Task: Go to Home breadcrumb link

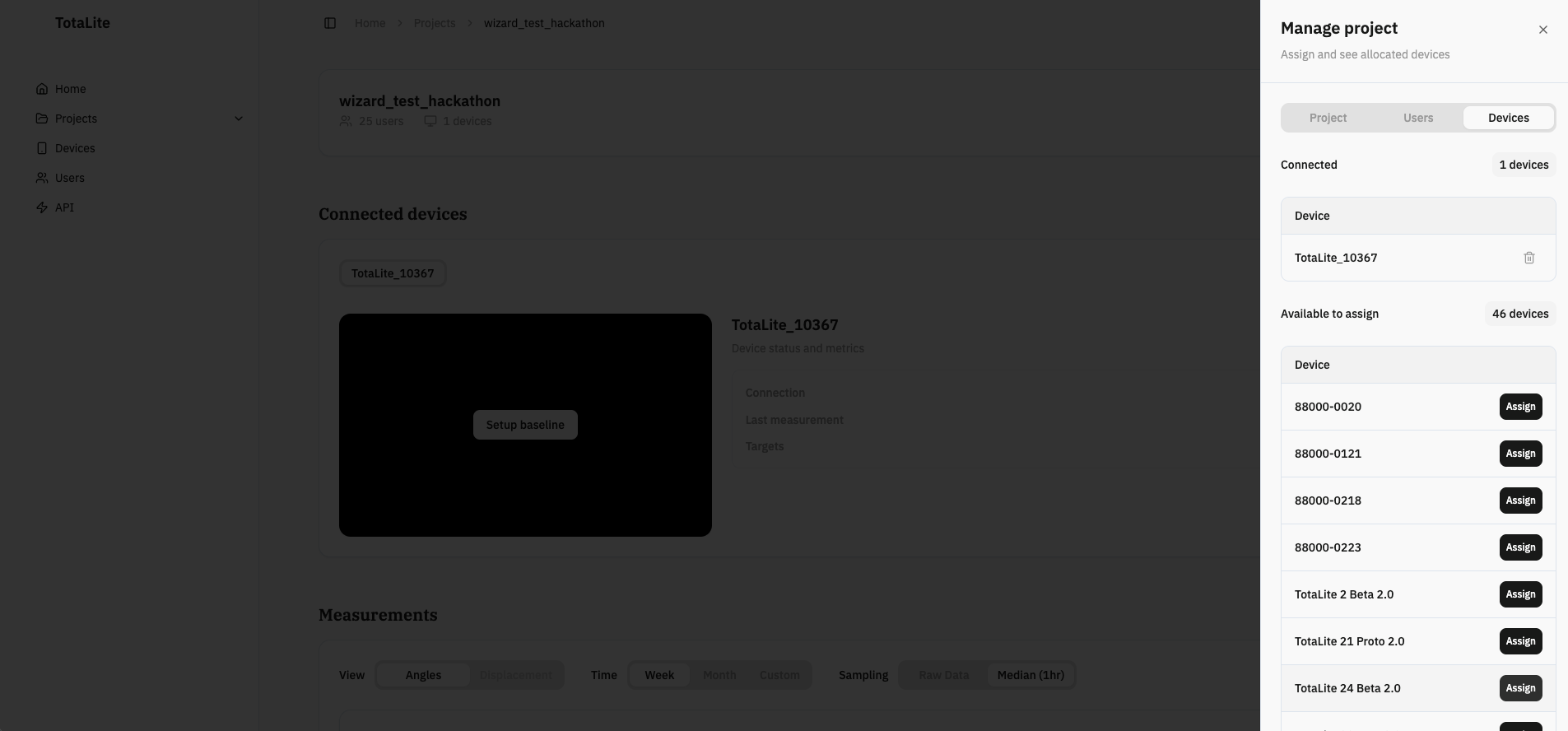Action: click(x=370, y=23)
